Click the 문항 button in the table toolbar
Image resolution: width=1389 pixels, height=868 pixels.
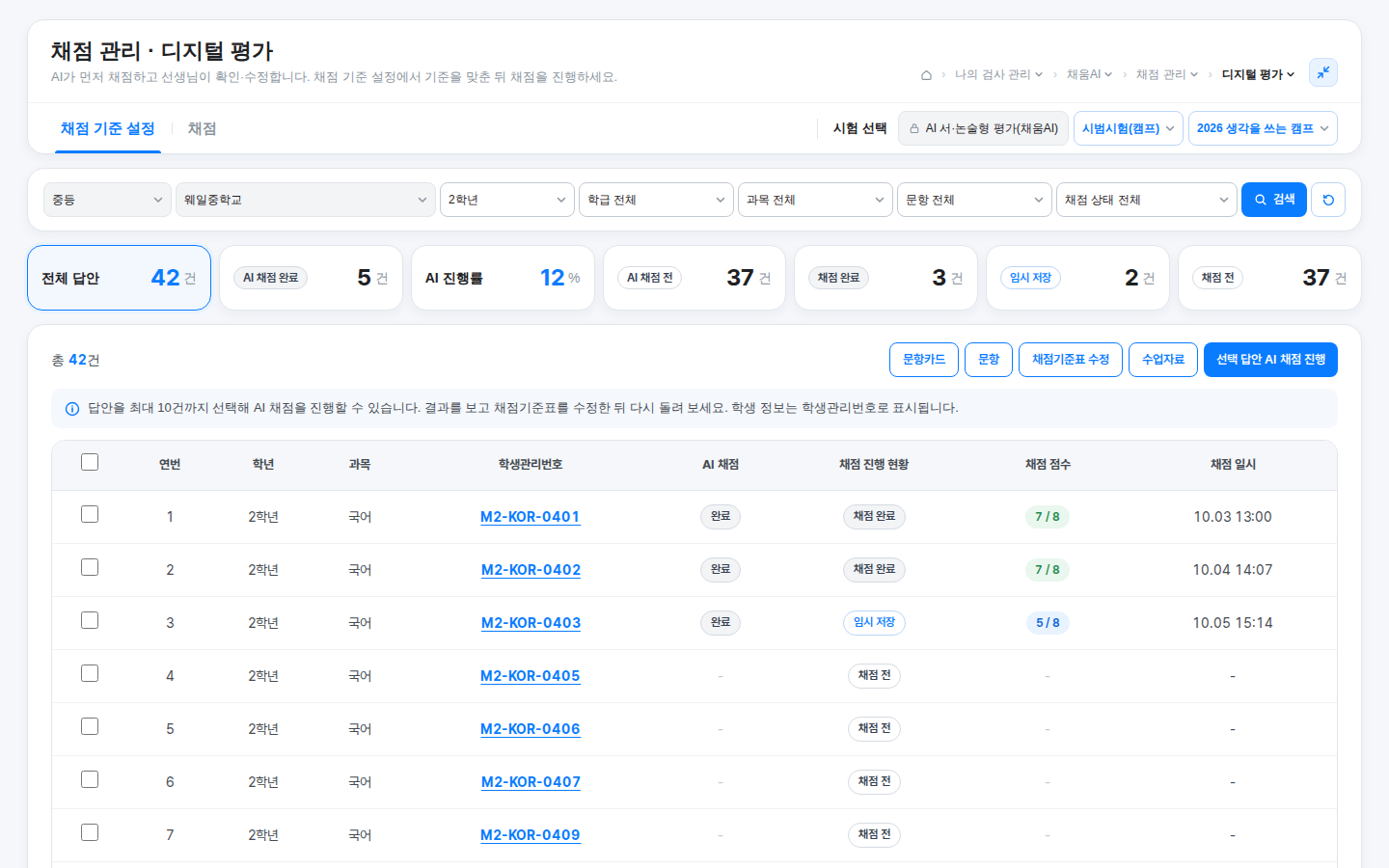point(989,360)
